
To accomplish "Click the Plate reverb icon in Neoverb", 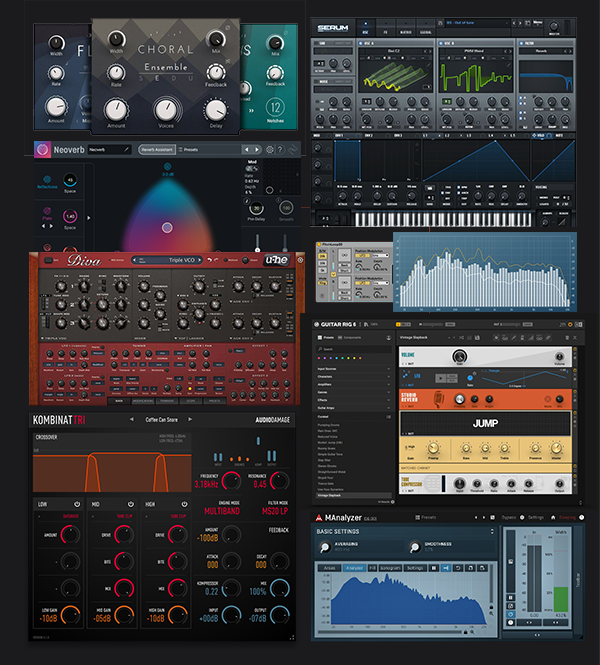I will (x=47, y=211).
